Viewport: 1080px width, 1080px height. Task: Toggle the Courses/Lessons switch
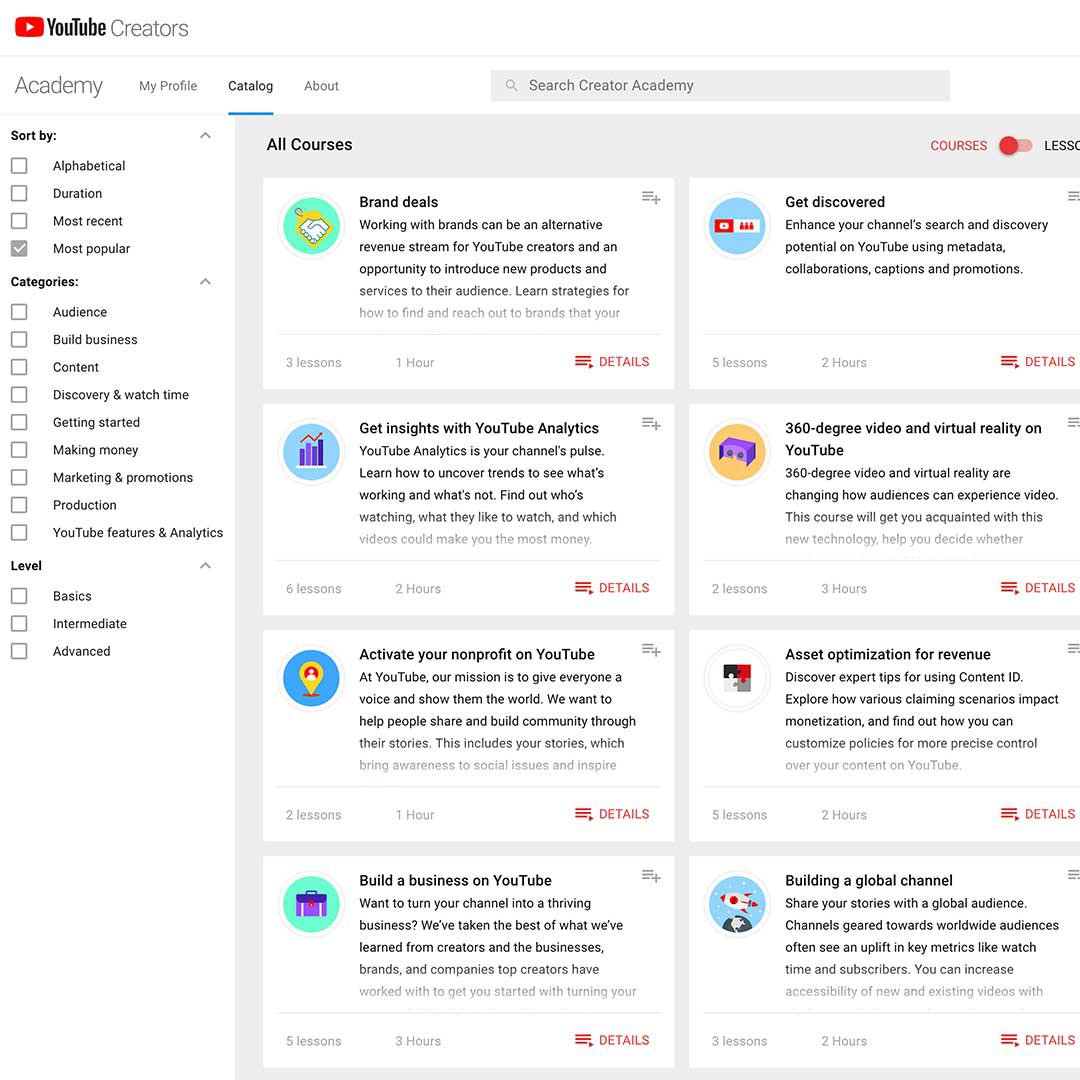pos(1015,145)
